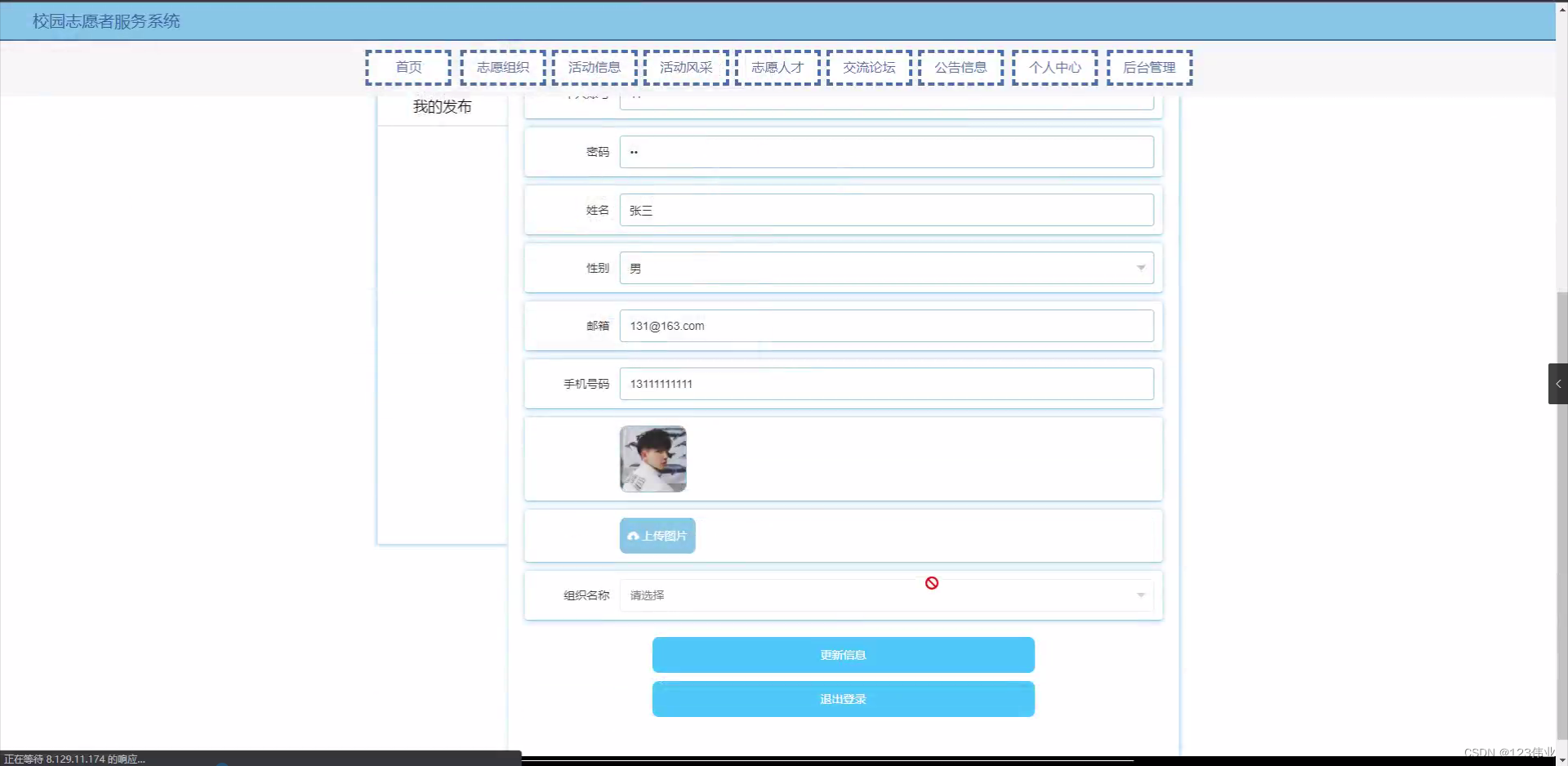This screenshot has height=766, width=1568.
Task: Open the 组织名称 selector showing 请选择
Action: 886,595
